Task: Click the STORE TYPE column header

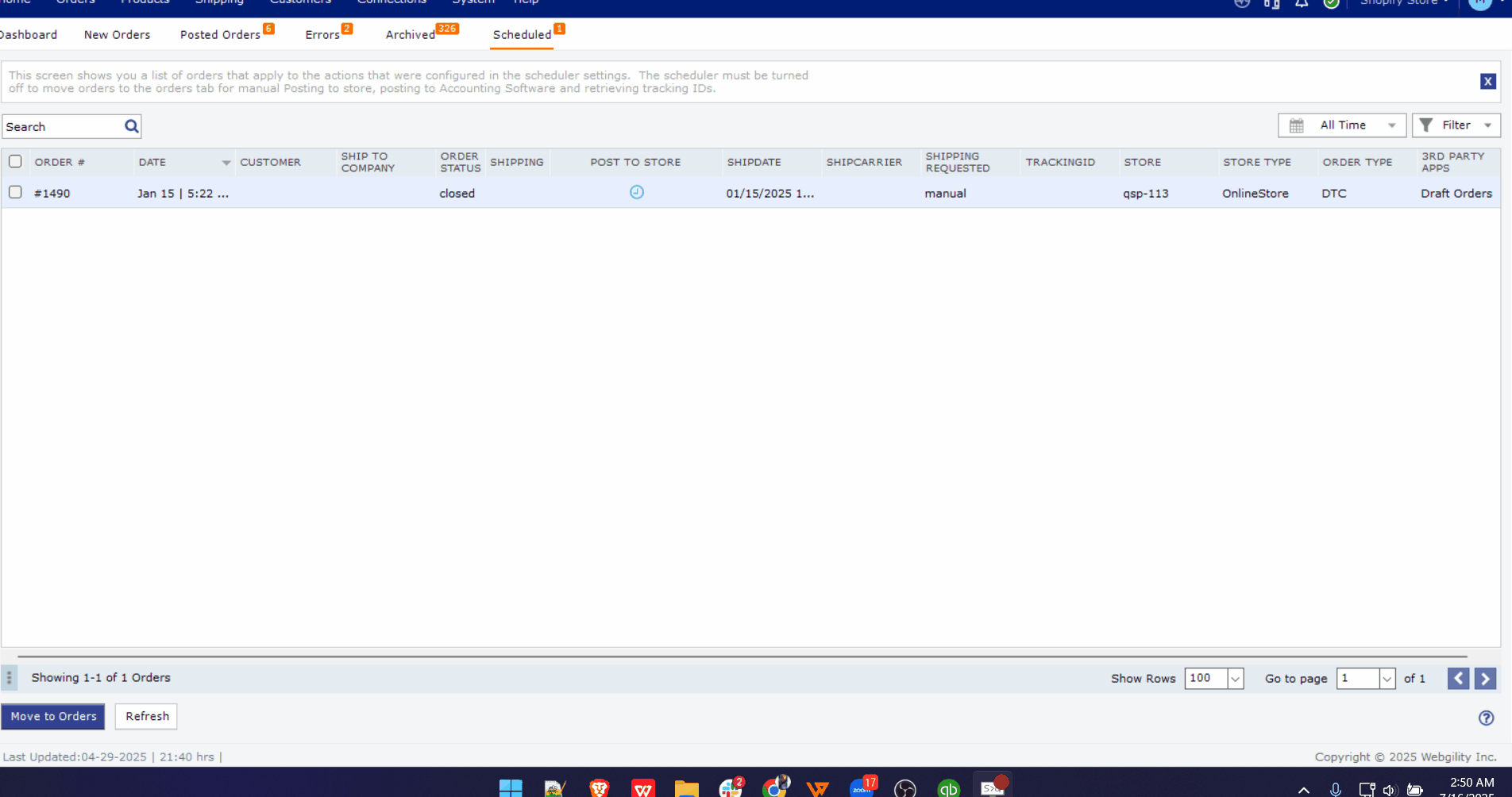Action: pos(1256,162)
